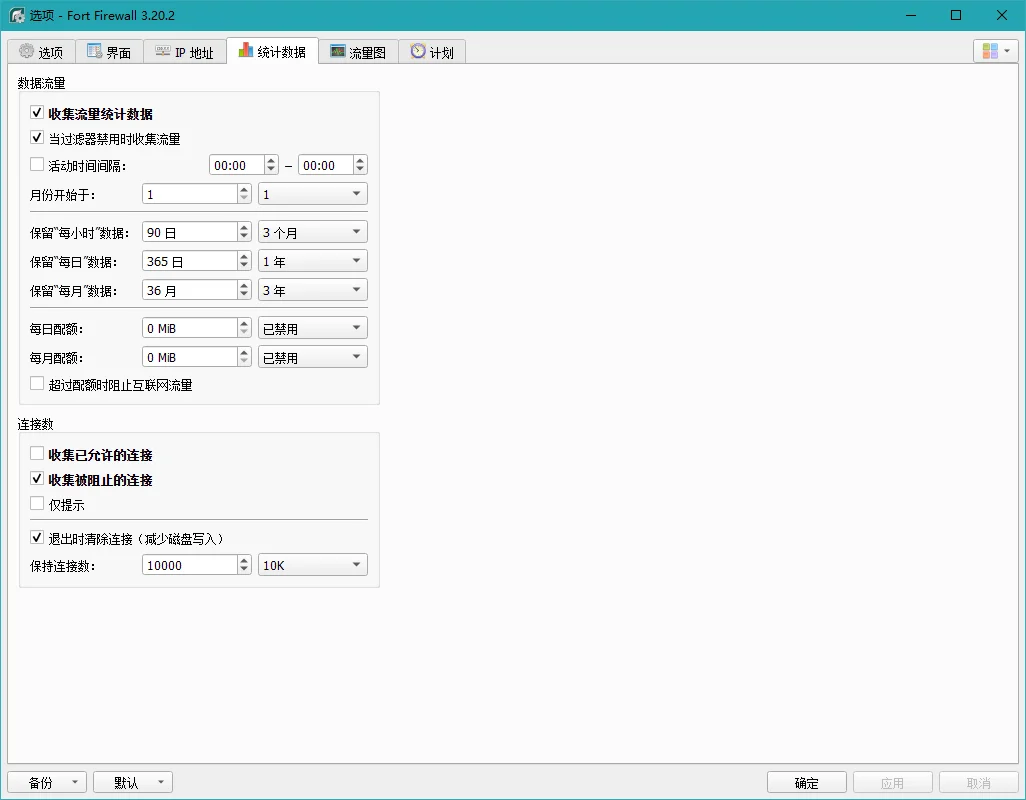The width and height of the screenshot is (1026, 800).
Task: Open the 3 个月 hourly retention dropdown
Action: tap(313, 232)
